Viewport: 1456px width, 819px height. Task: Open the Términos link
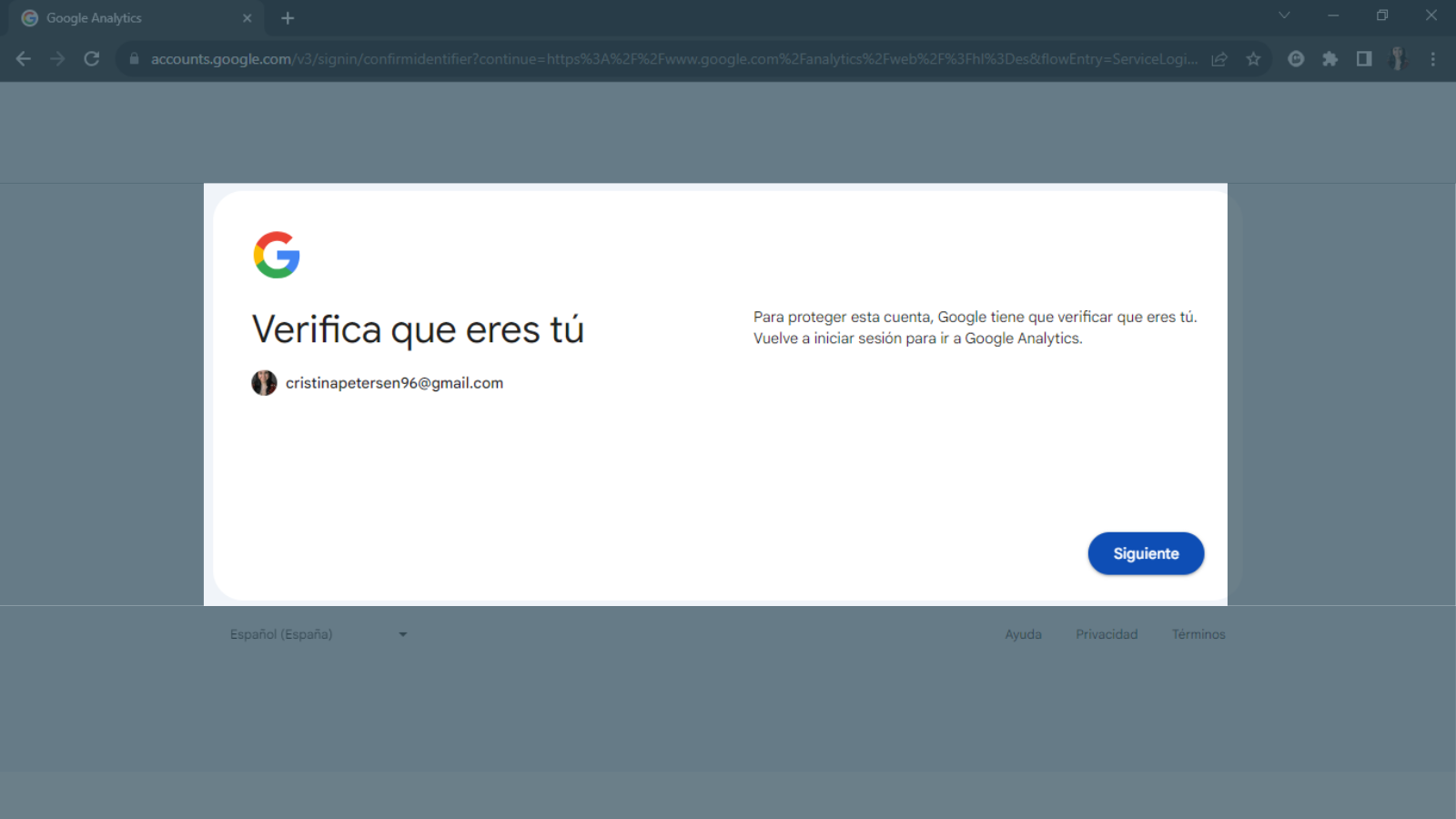point(1198,634)
